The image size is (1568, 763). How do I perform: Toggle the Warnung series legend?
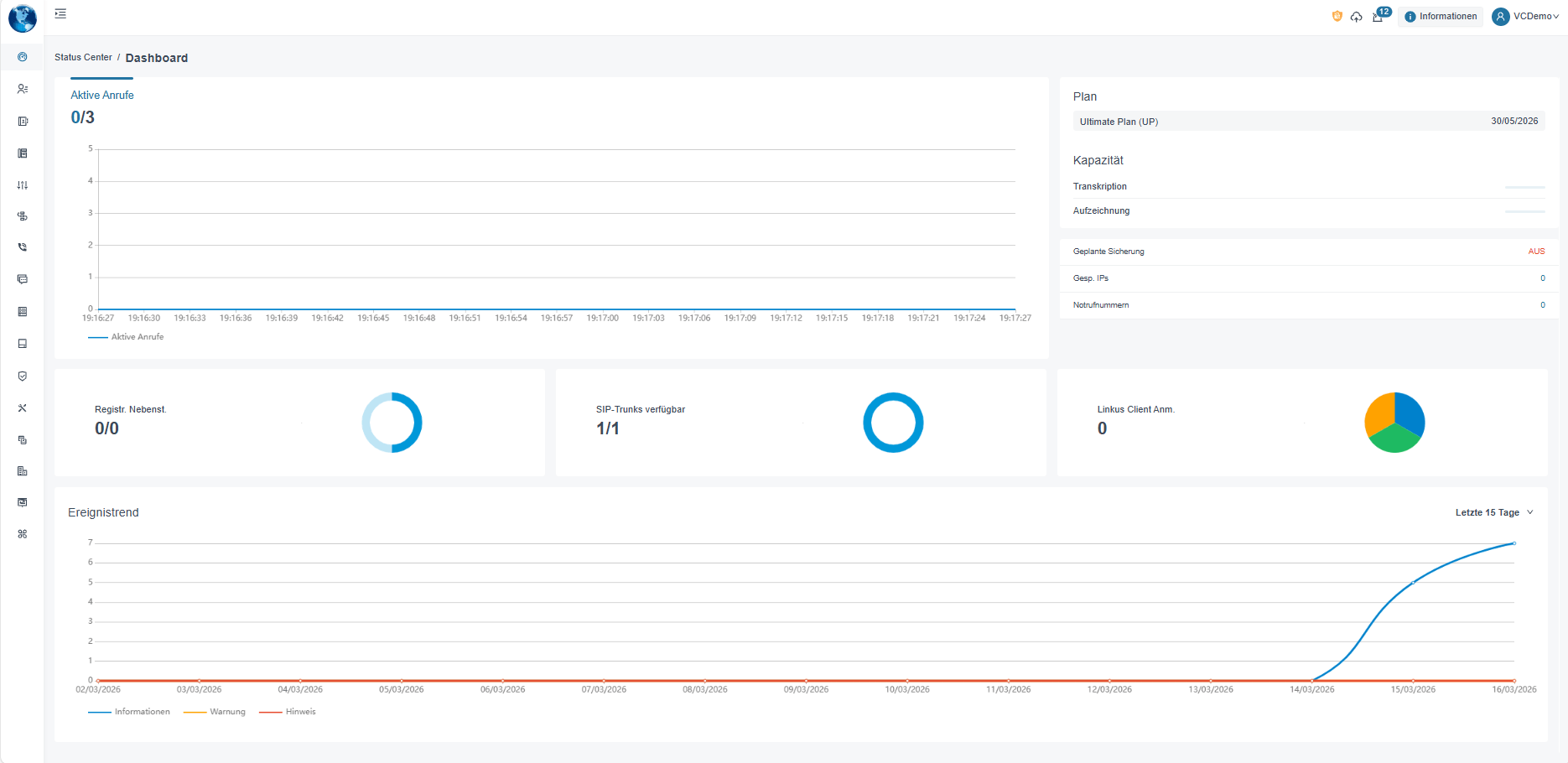[215, 712]
